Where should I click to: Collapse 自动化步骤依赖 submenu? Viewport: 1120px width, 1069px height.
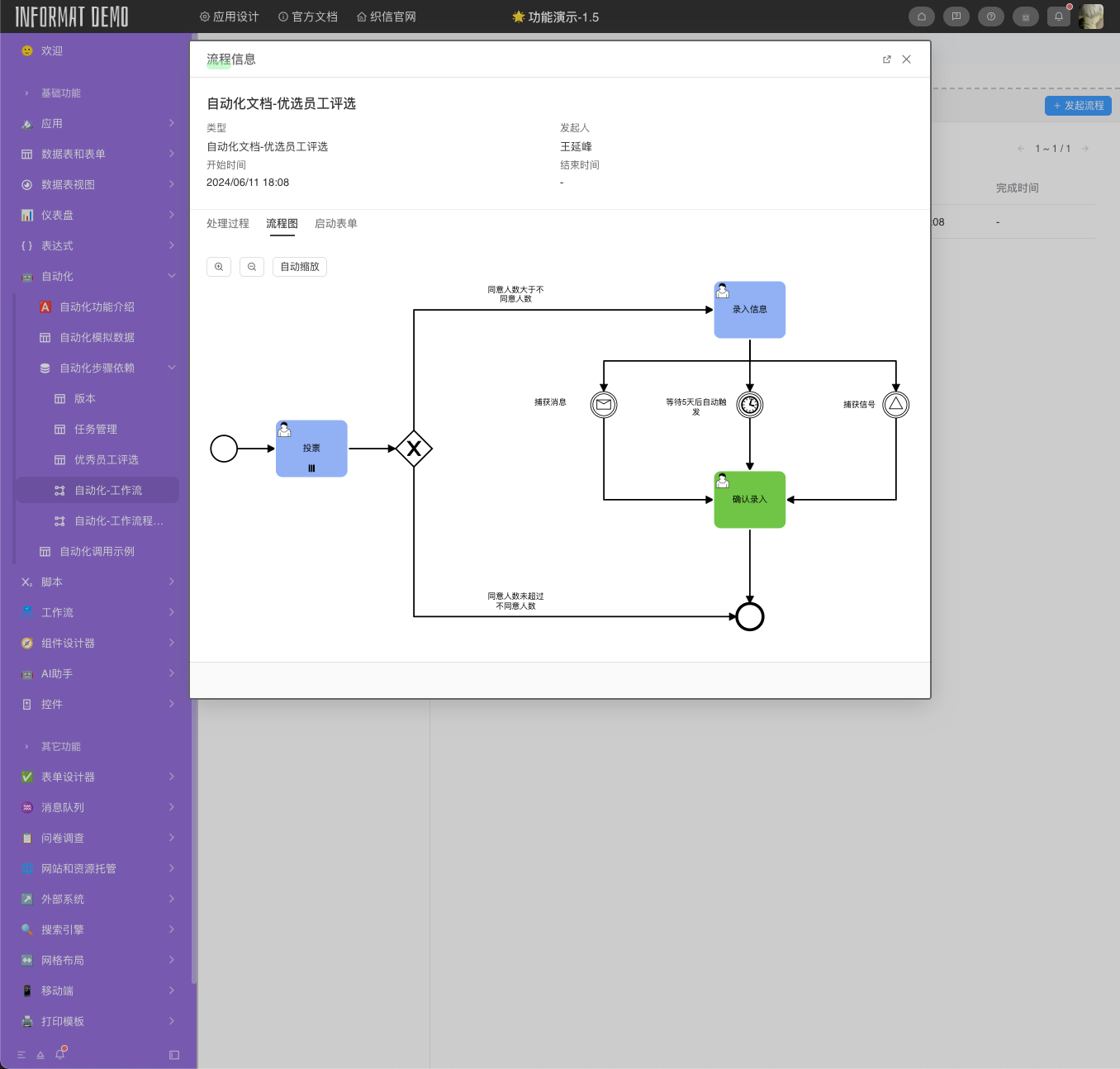coord(172,368)
